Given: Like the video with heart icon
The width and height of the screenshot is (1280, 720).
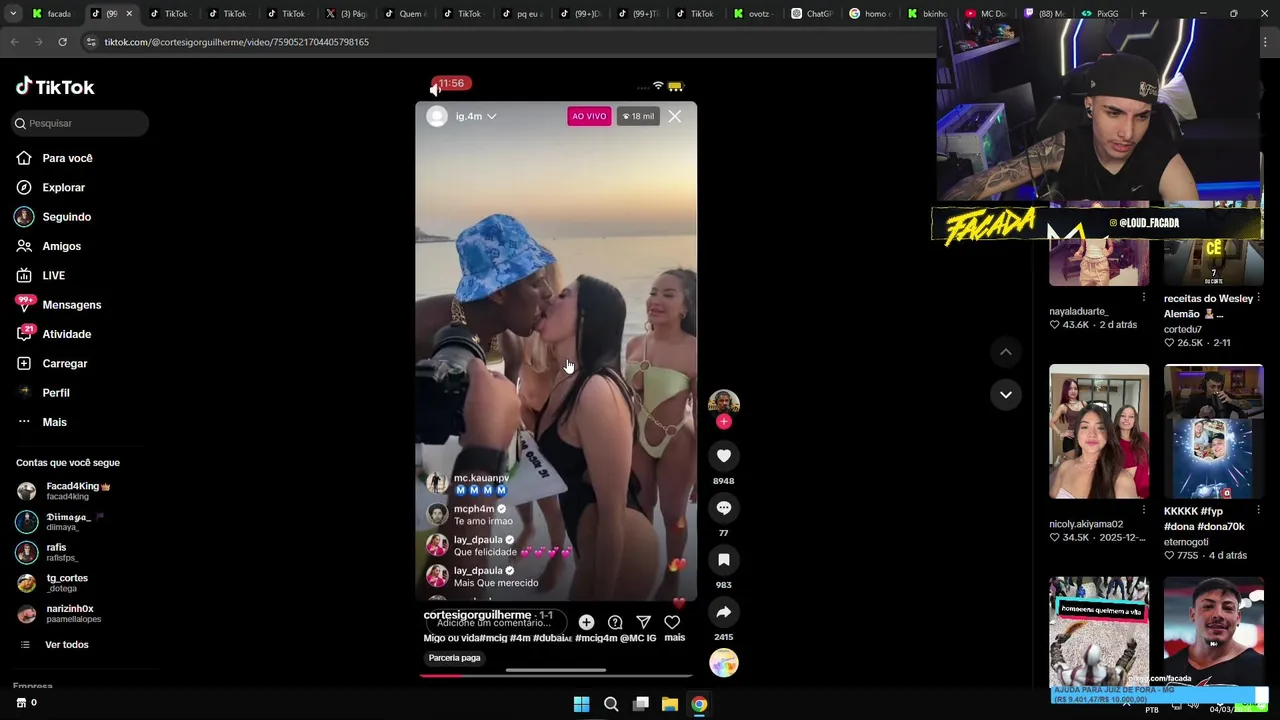Looking at the screenshot, I should point(724,456).
